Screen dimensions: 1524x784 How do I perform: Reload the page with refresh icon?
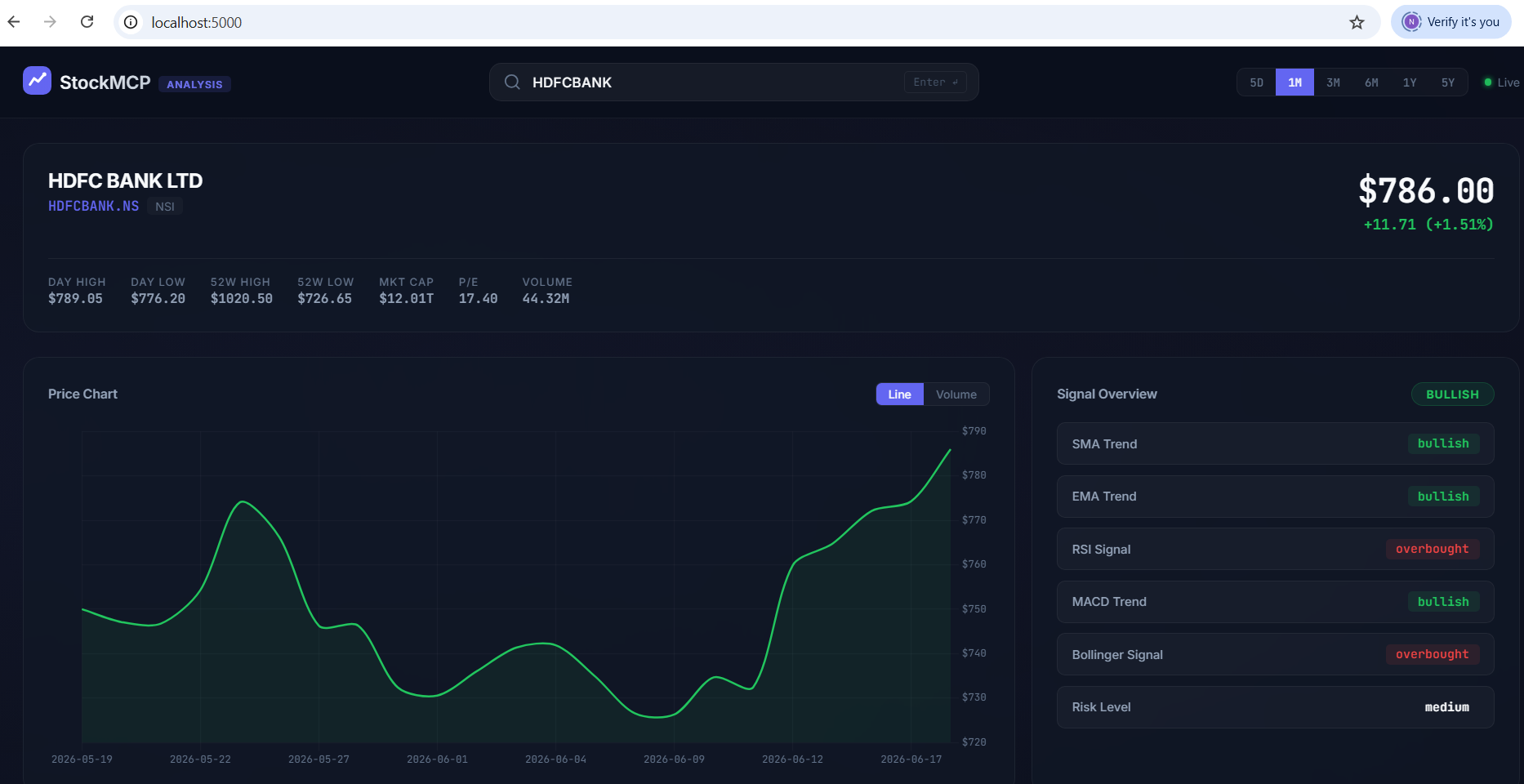click(x=87, y=22)
